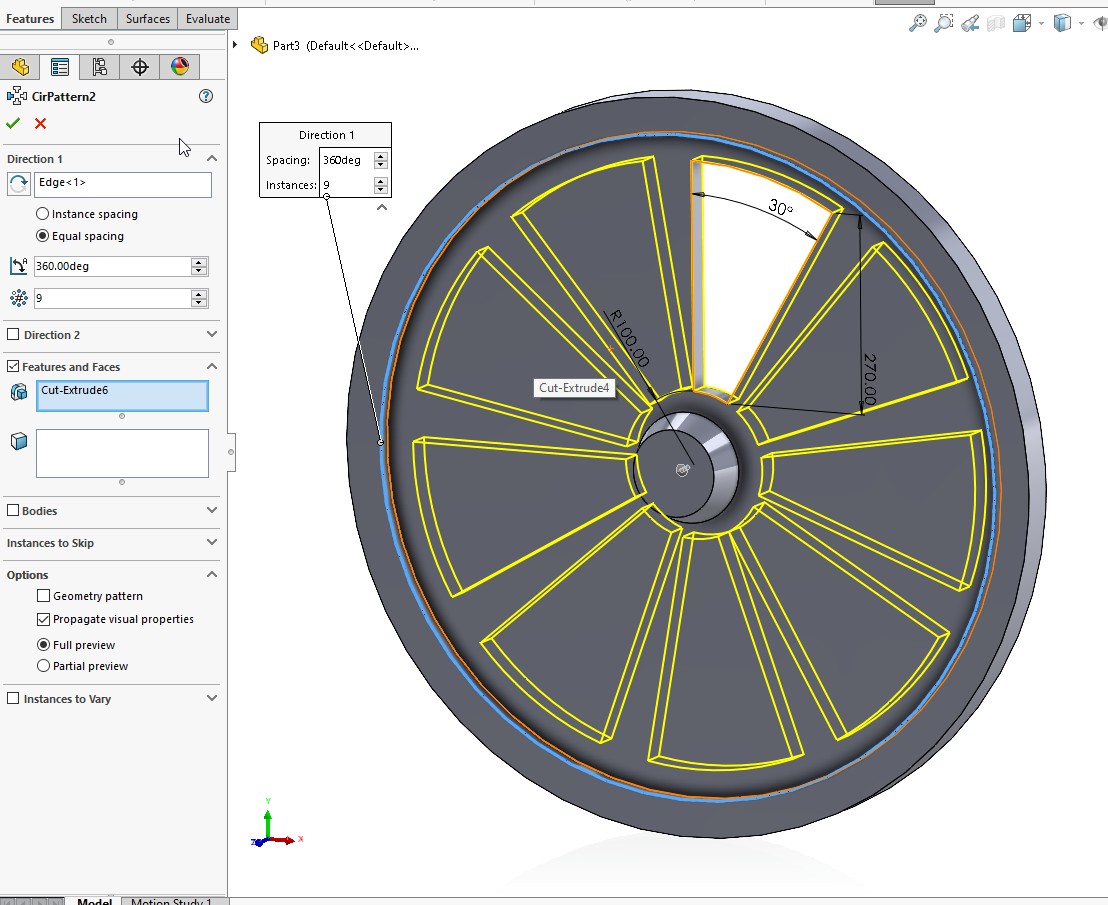1108x905 pixels.
Task: Cancel the circular pattern with red X
Action: point(38,123)
